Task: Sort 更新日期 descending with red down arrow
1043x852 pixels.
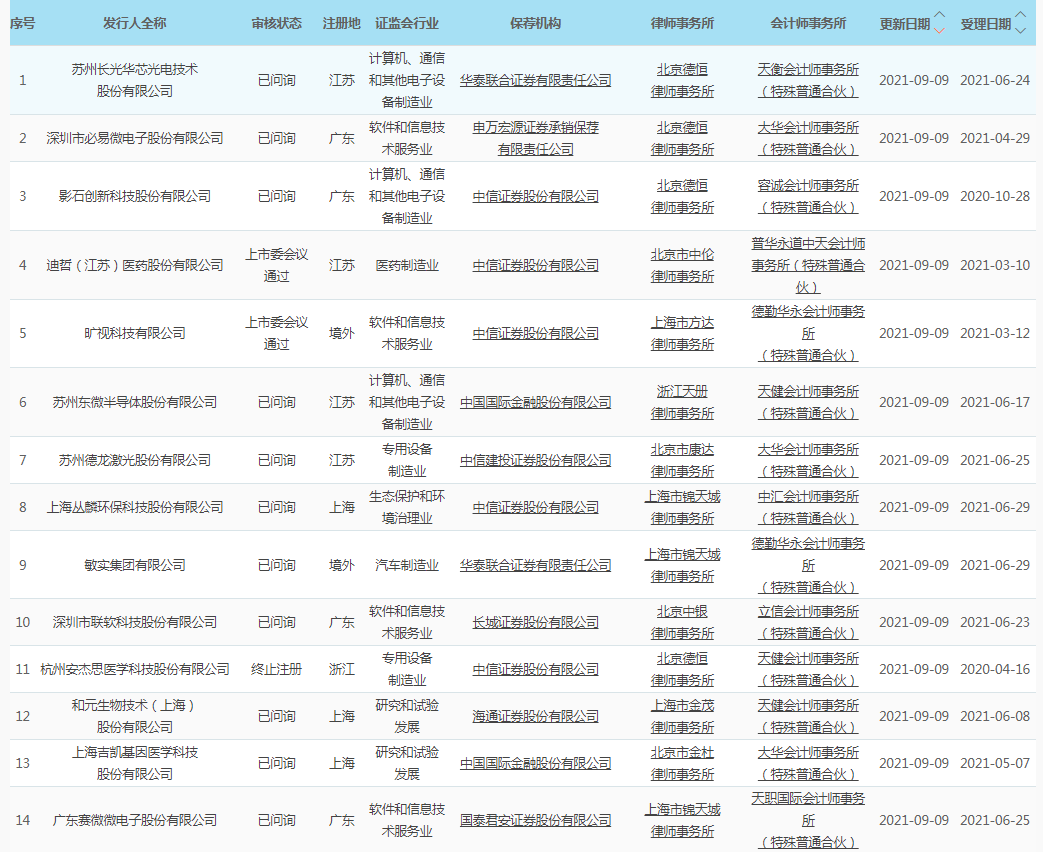Action: pyautogui.click(x=938, y=30)
